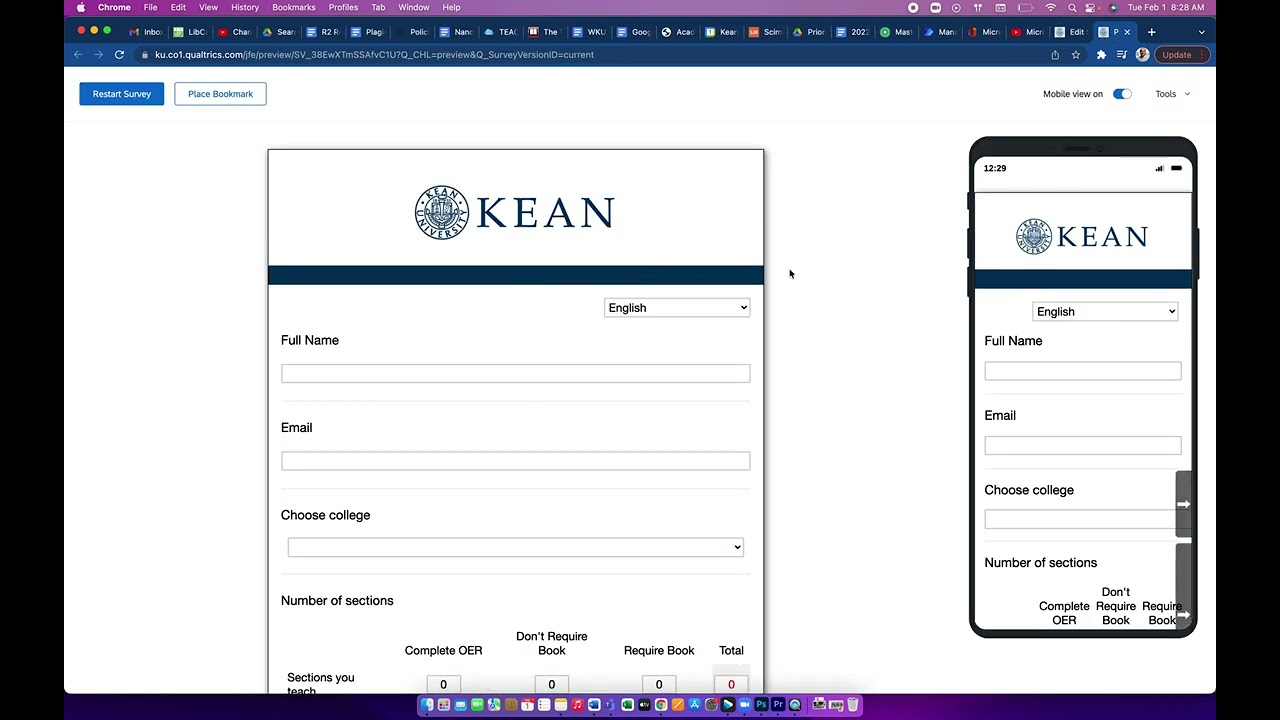
Task: Open the Edit menu
Action: (x=178, y=7)
